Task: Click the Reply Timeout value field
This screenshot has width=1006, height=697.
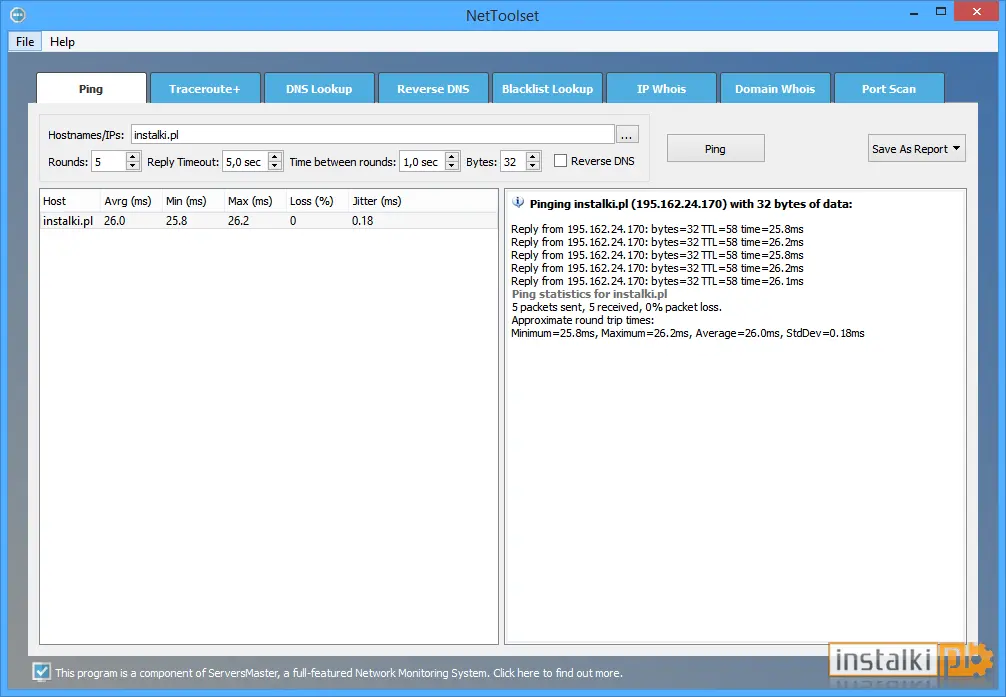Action: click(x=245, y=162)
